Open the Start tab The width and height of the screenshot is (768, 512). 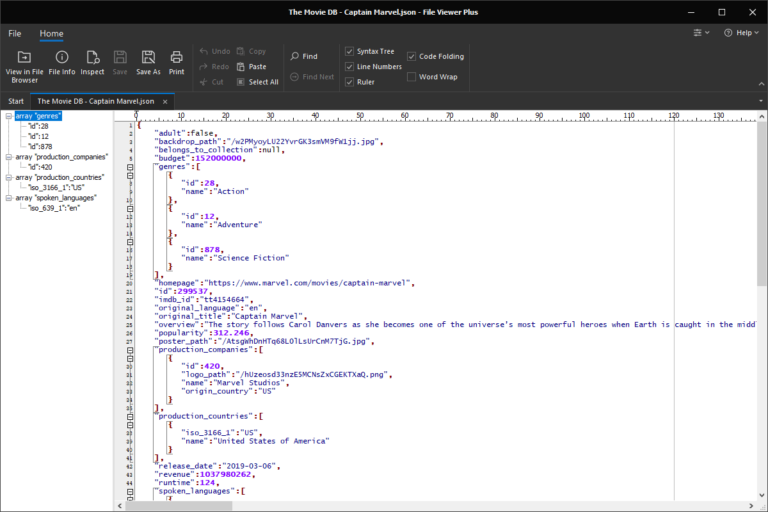[x=16, y=101]
